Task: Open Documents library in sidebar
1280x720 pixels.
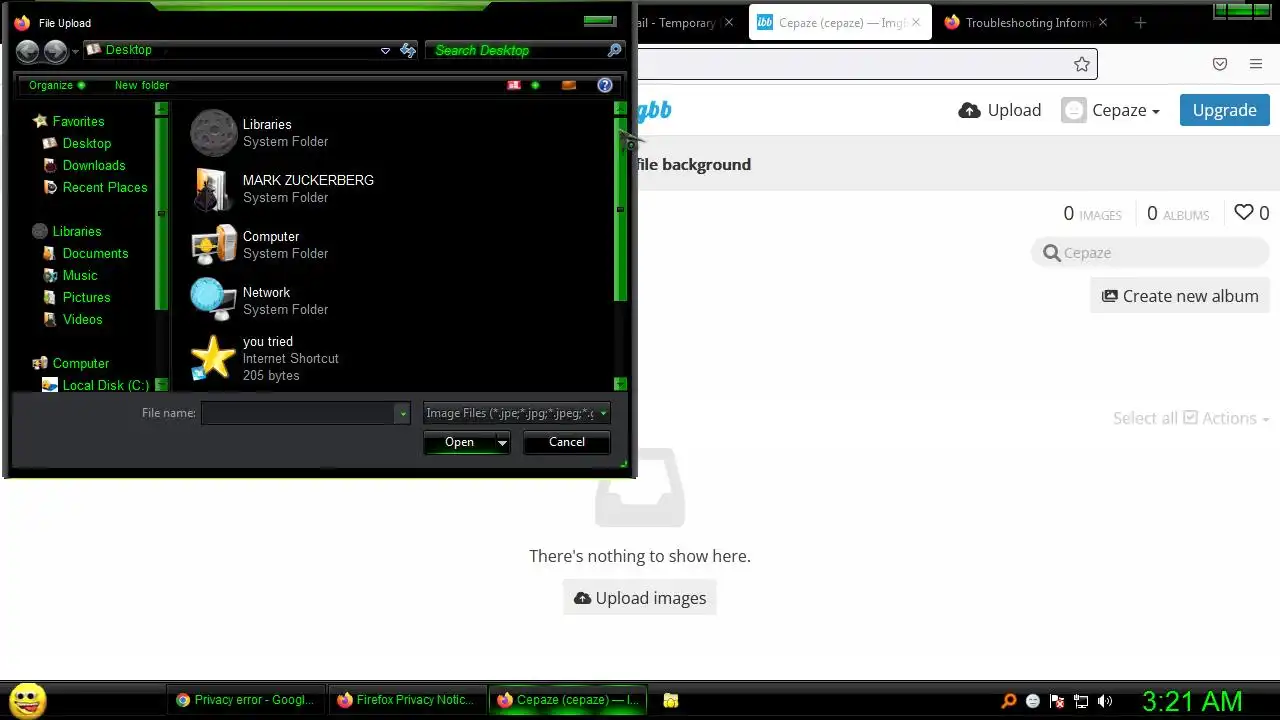Action: 95,253
